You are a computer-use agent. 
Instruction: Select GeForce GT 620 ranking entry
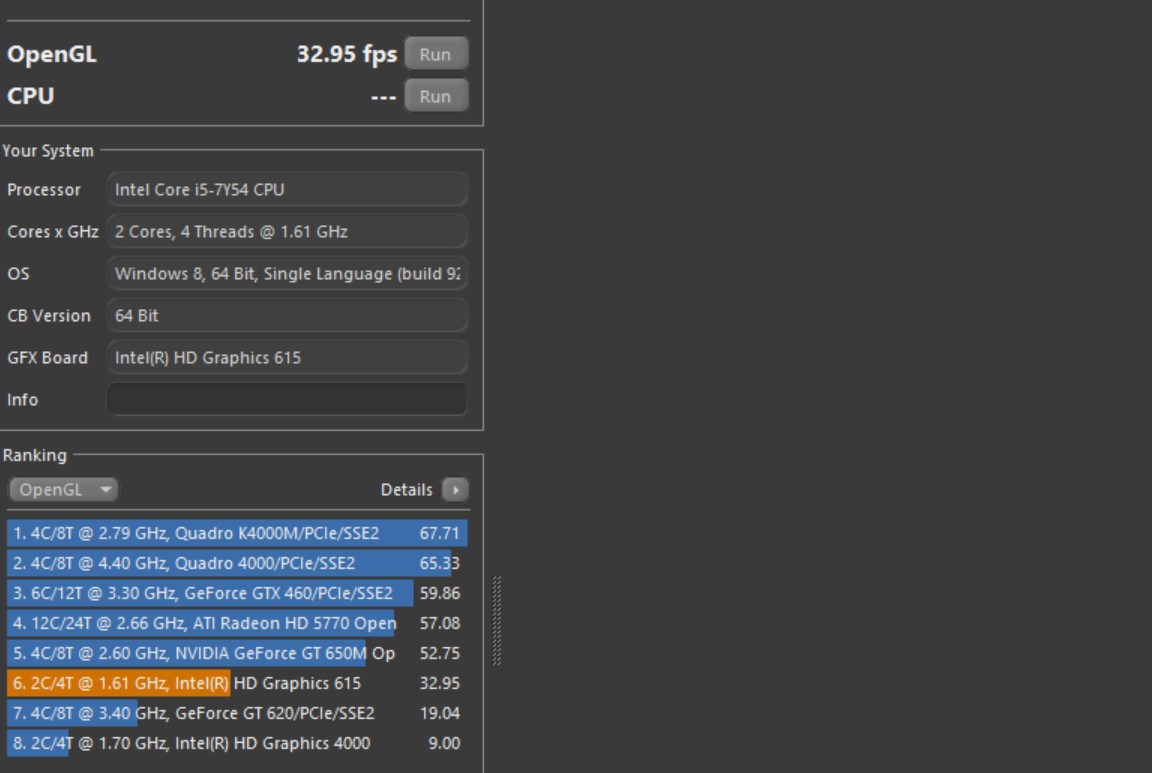click(x=237, y=713)
